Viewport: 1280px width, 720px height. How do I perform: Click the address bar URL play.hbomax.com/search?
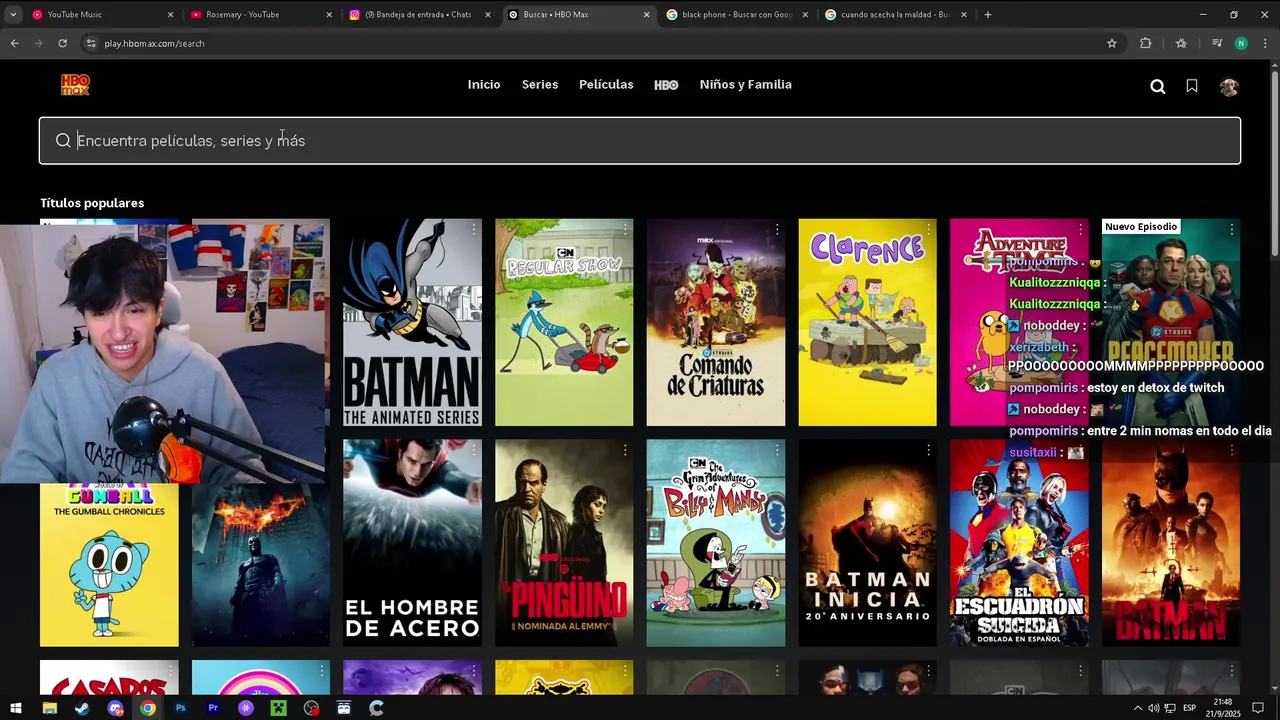(x=155, y=44)
